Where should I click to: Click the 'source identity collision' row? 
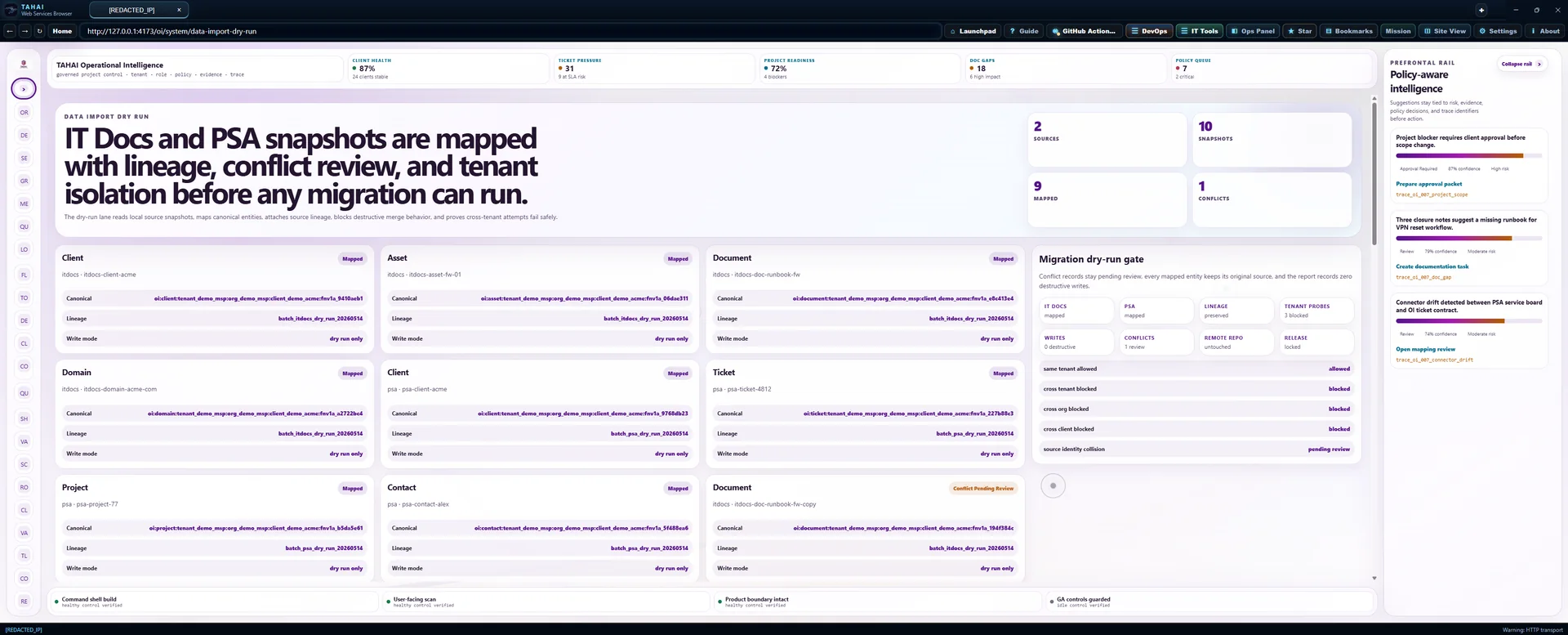[x=1196, y=449]
